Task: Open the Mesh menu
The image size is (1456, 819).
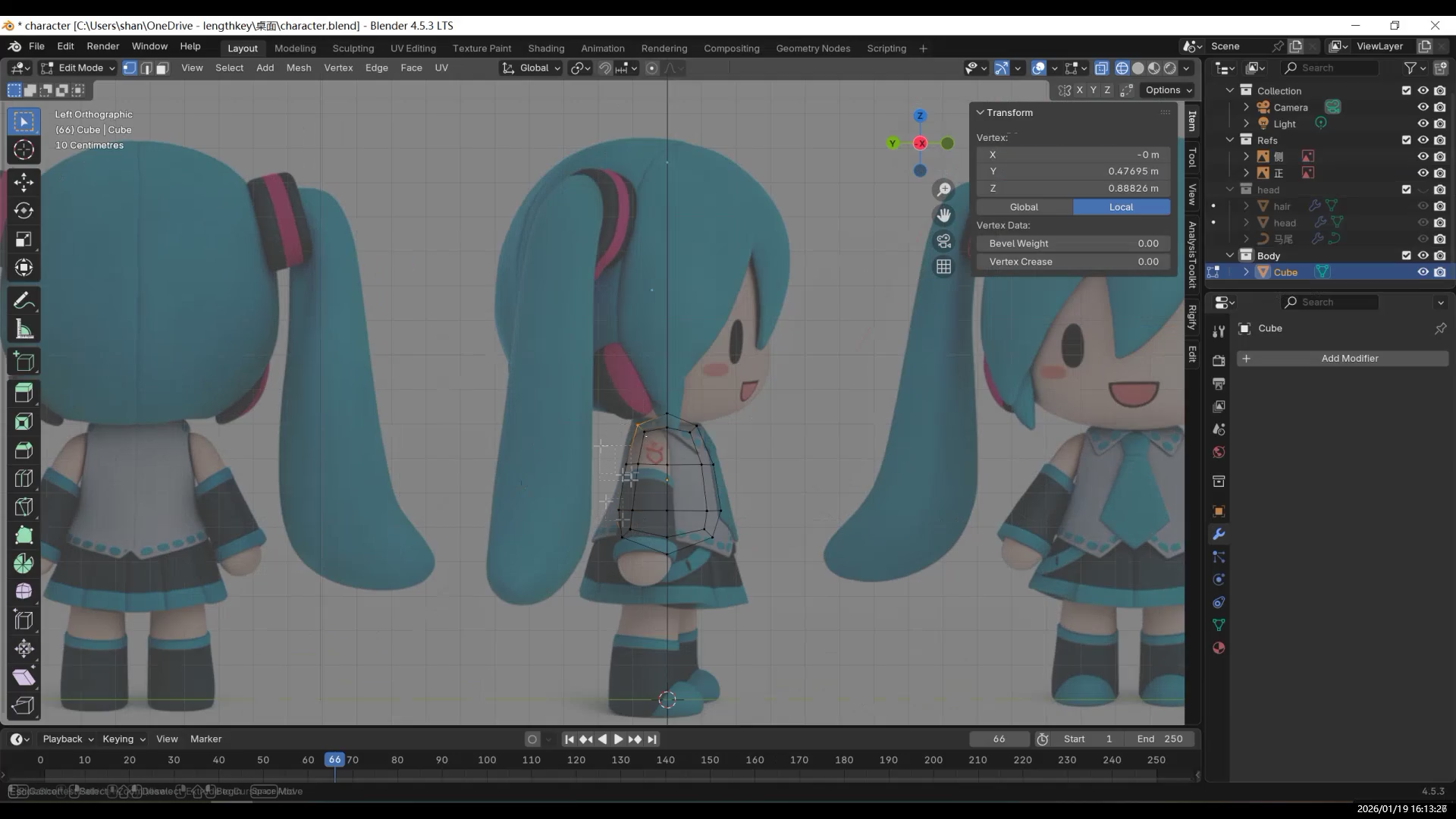Action: 298,68
